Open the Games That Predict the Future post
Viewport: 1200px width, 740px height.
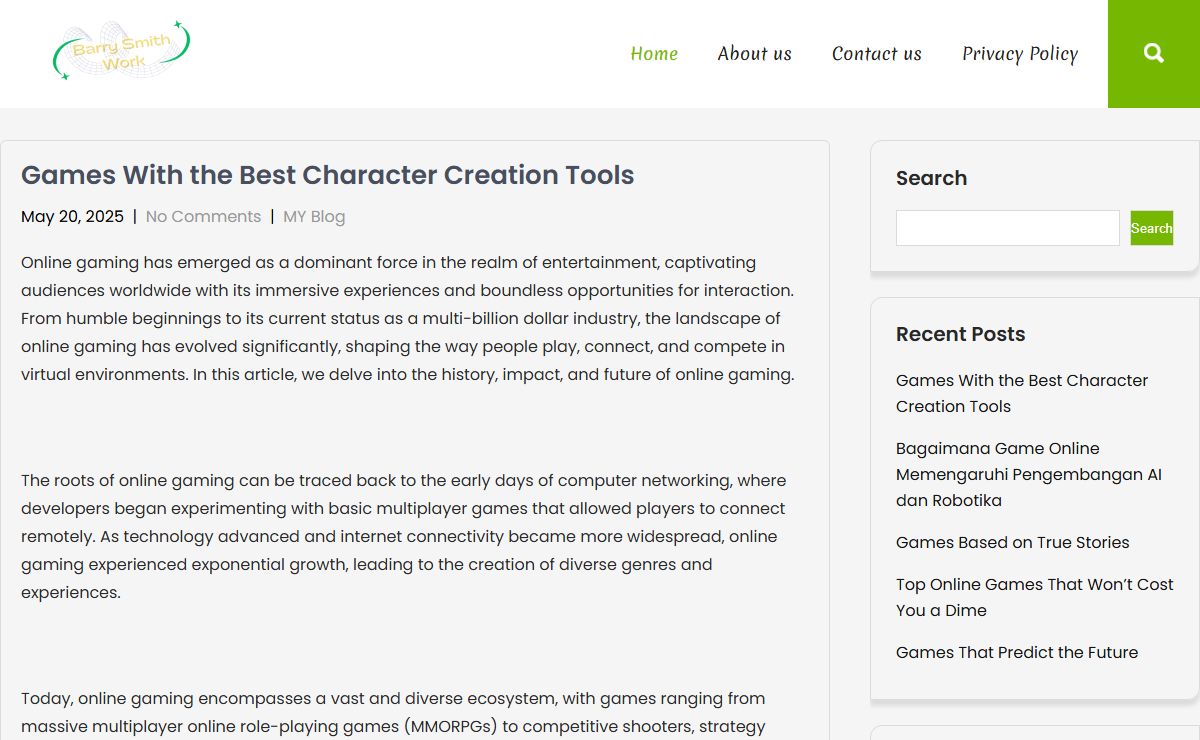click(x=1017, y=652)
